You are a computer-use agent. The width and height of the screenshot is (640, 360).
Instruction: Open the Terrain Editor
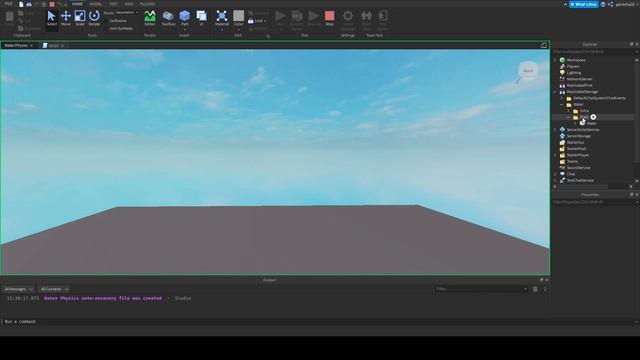[x=150, y=18]
